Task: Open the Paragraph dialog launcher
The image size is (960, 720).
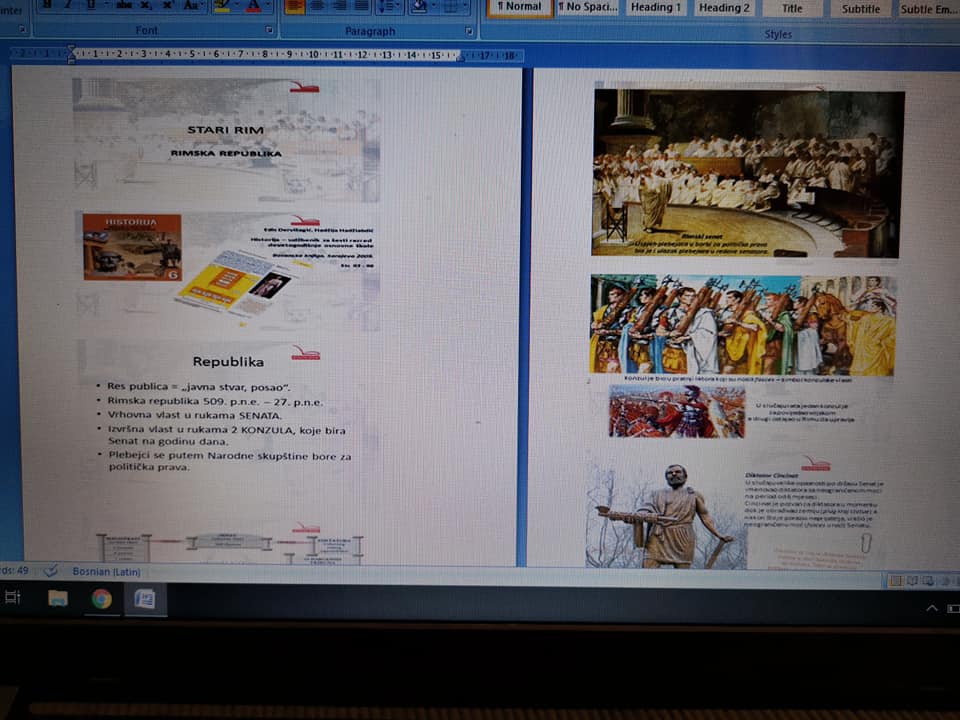Action: (468, 31)
